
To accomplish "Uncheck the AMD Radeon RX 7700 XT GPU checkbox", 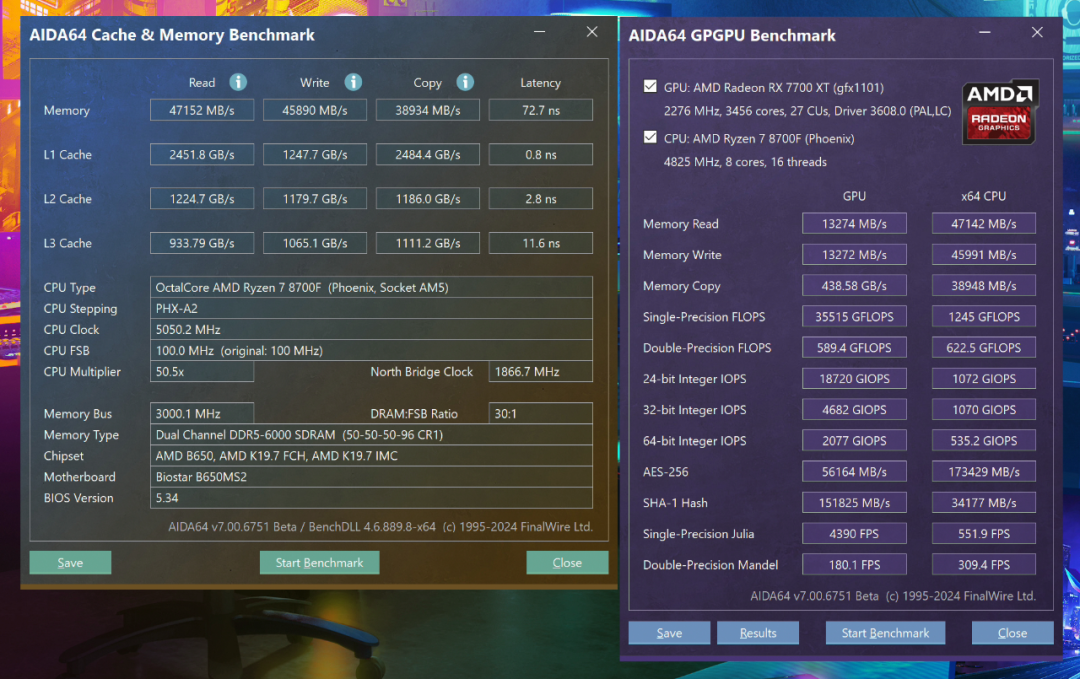I will point(650,86).
